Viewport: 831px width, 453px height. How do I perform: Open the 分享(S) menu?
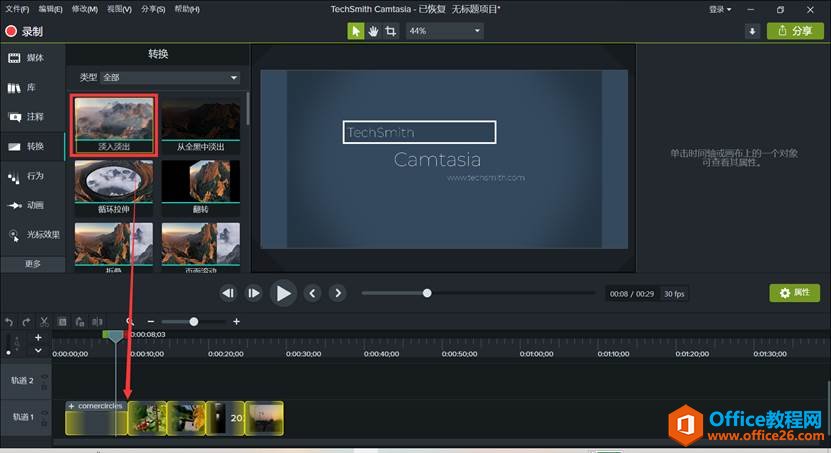[153, 9]
